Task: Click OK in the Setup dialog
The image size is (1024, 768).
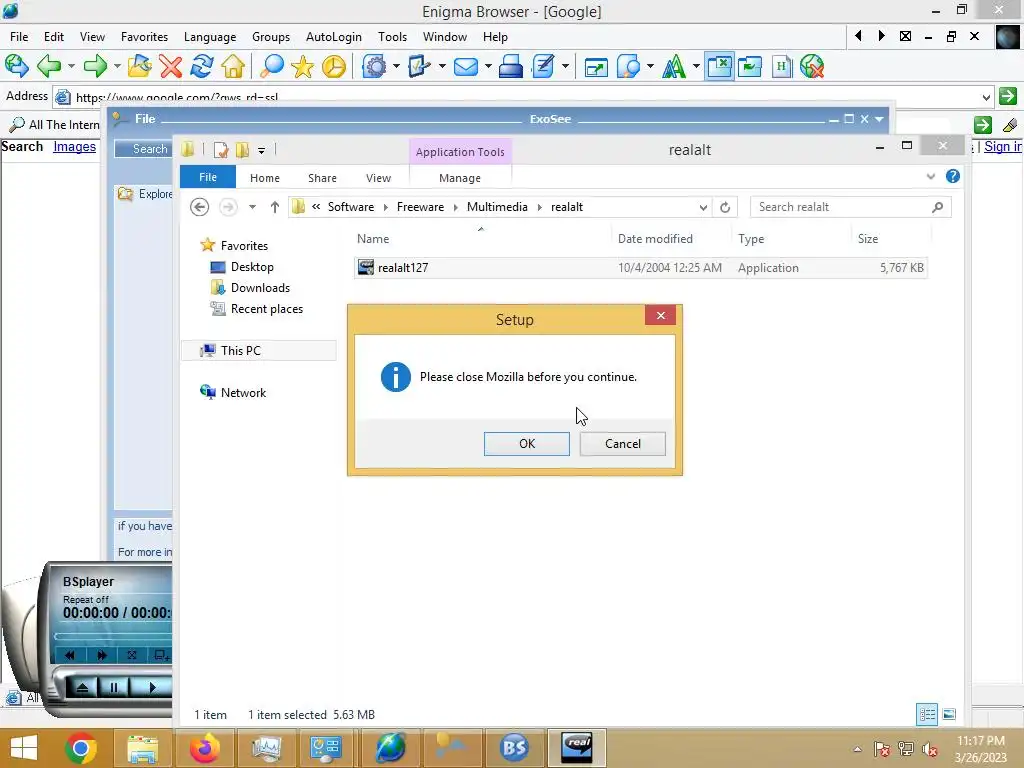Action: point(526,443)
